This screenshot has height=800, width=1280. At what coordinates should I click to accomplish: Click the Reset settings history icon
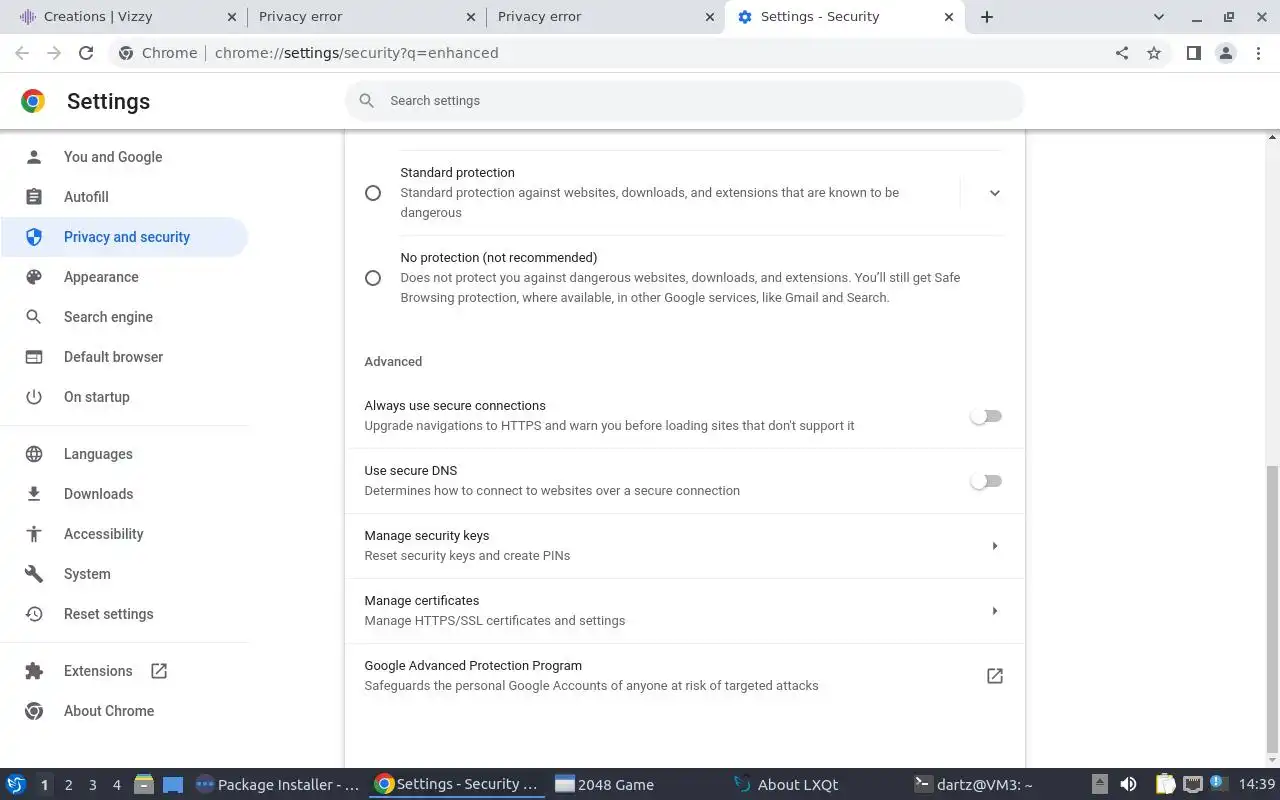point(34,614)
